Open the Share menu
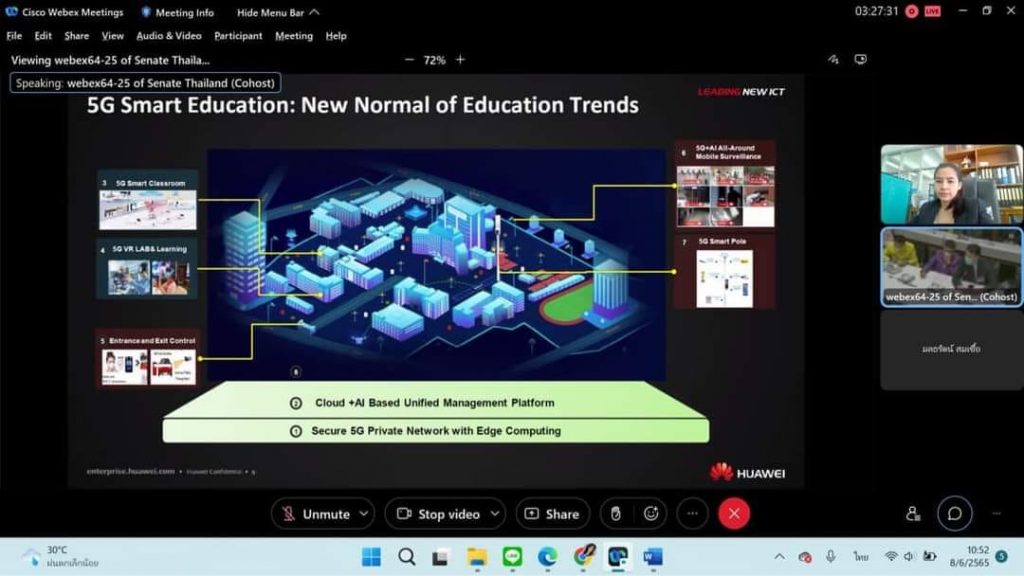The height and width of the screenshot is (576, 1024). pos(76,36)
